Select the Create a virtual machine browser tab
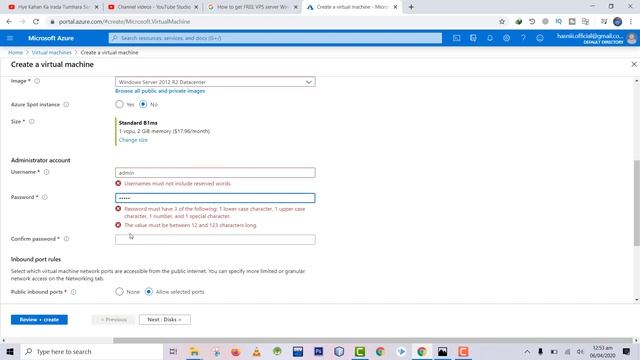 [351, 7]
